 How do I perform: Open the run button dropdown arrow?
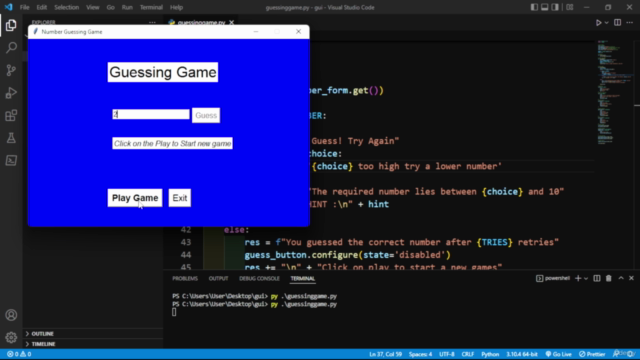607,23
